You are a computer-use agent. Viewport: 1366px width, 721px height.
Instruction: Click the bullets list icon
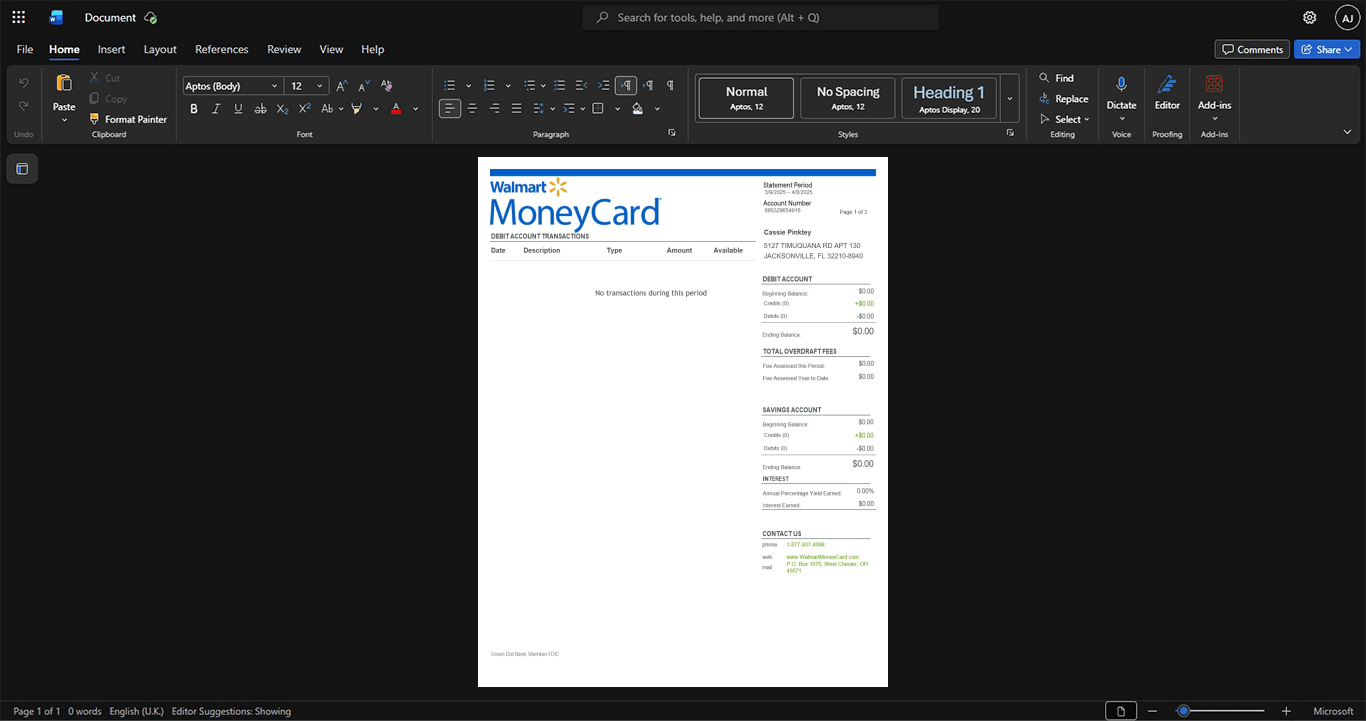pyautogui.click(x=450, y=86)
